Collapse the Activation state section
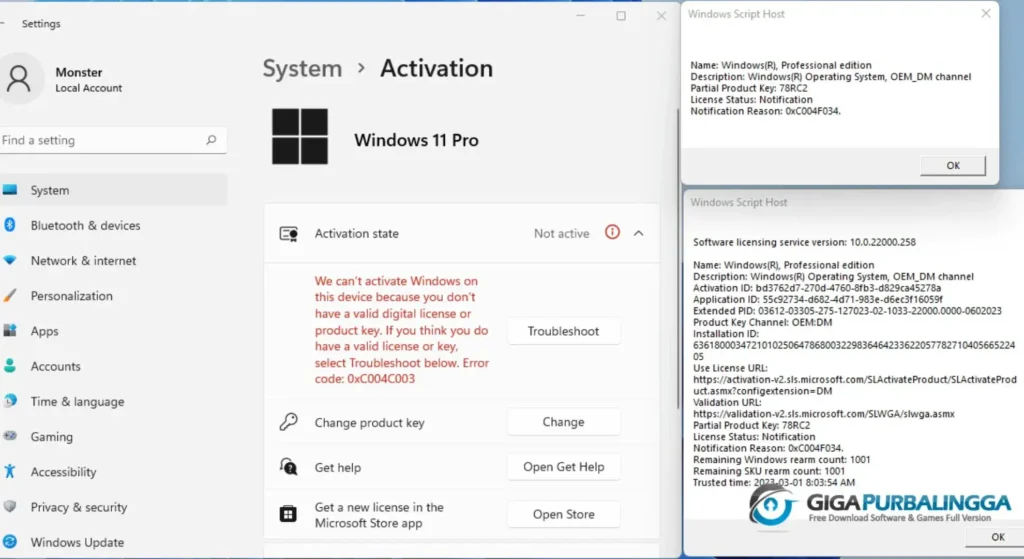This screenshot has height=559, width=1024. 639,233
